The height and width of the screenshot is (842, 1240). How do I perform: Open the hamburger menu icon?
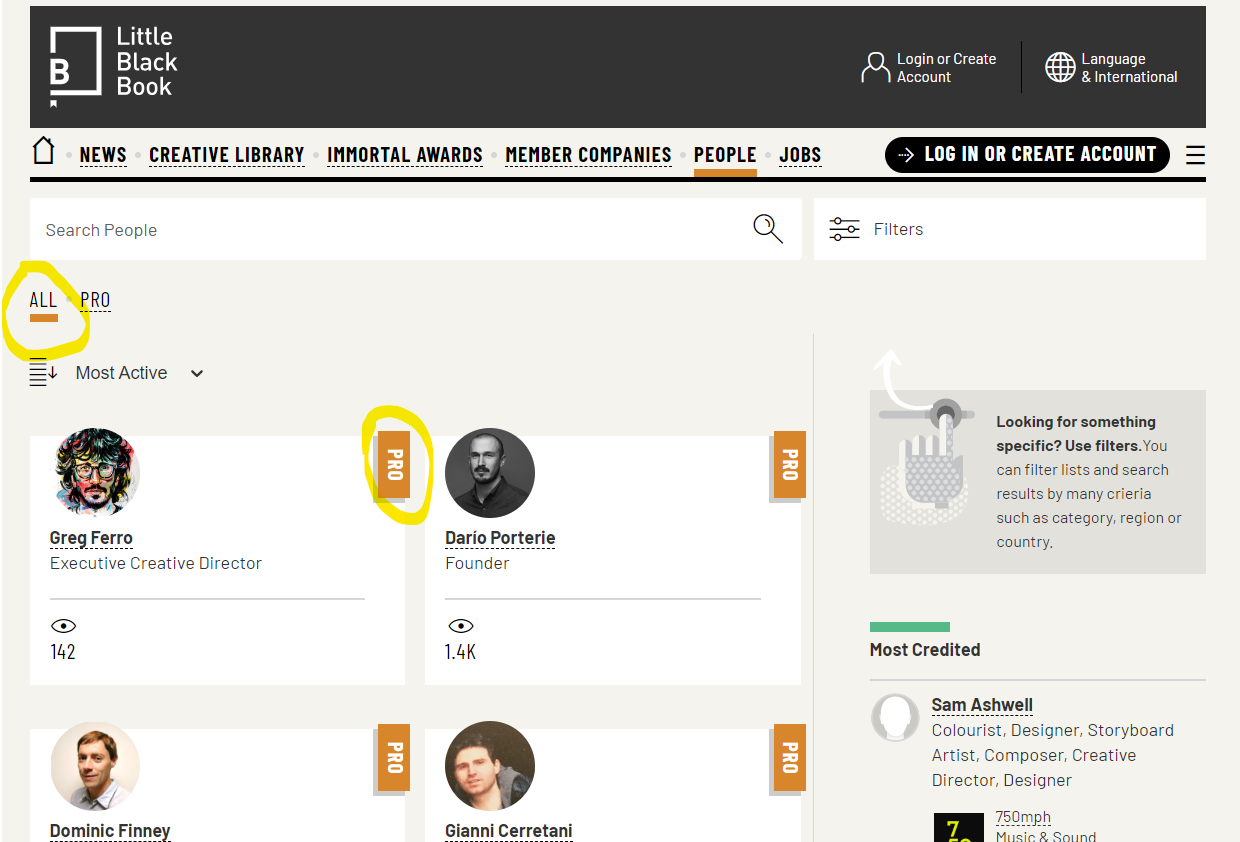[x=1195, y=155]
